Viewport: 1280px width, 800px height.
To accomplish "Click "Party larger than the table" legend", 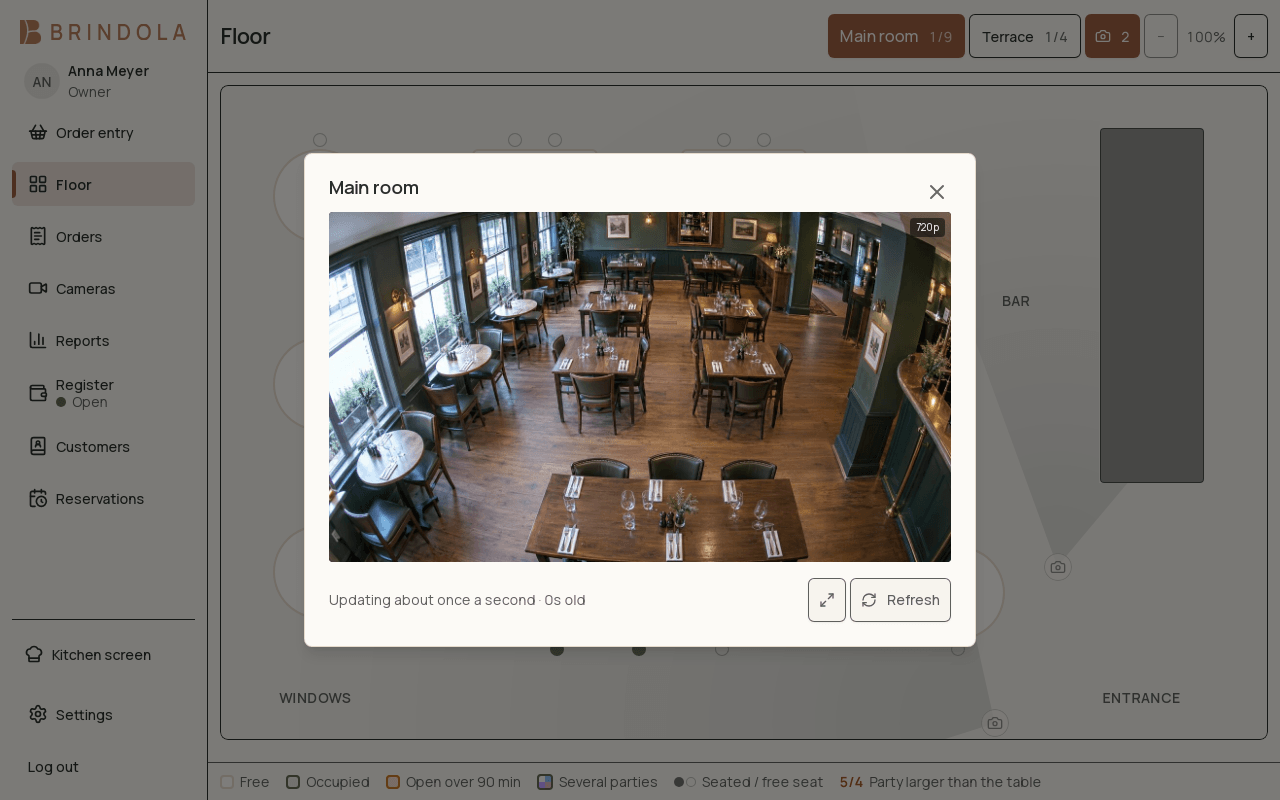I will (955, 782).
